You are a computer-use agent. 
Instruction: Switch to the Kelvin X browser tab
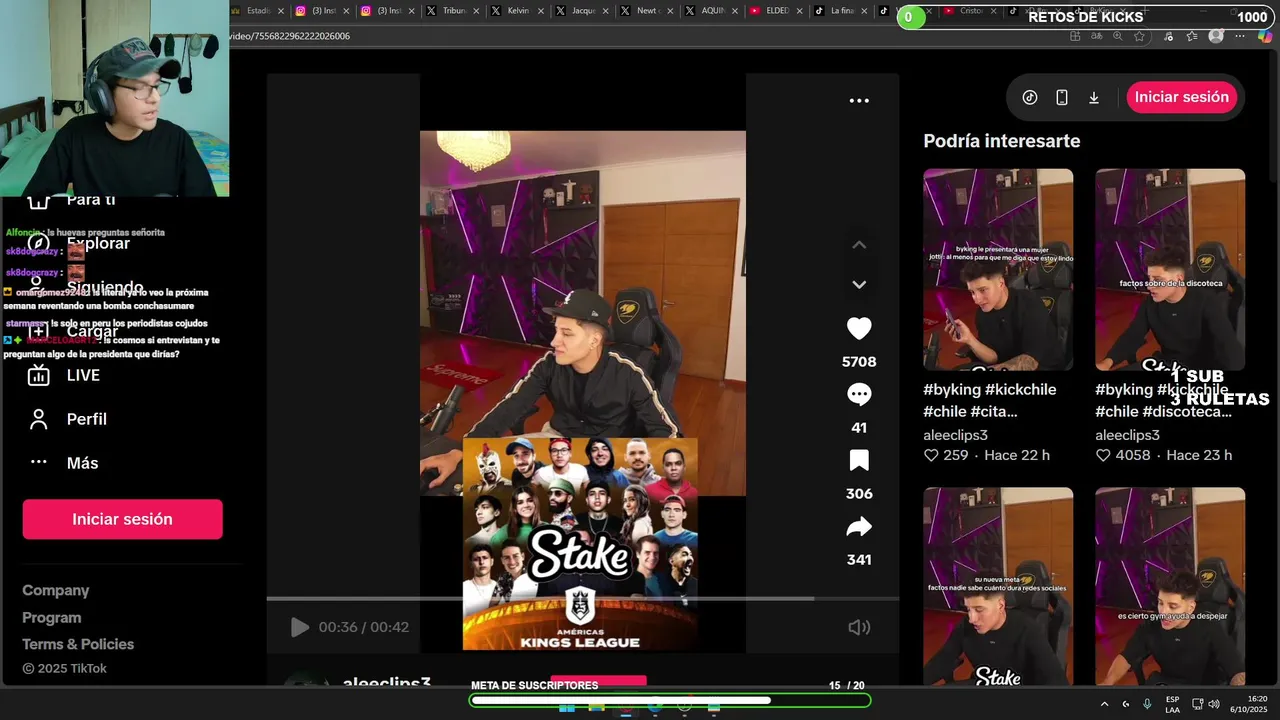coord(518,11)
